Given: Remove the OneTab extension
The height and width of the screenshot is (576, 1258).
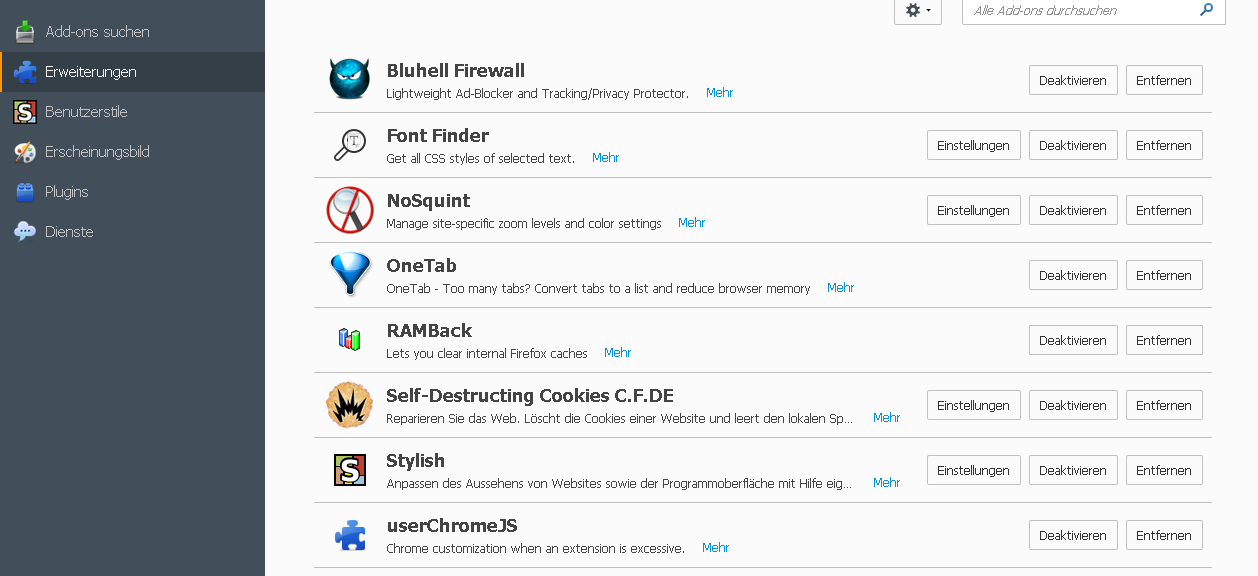Looking at the screenshot, I should point(1163,275).
